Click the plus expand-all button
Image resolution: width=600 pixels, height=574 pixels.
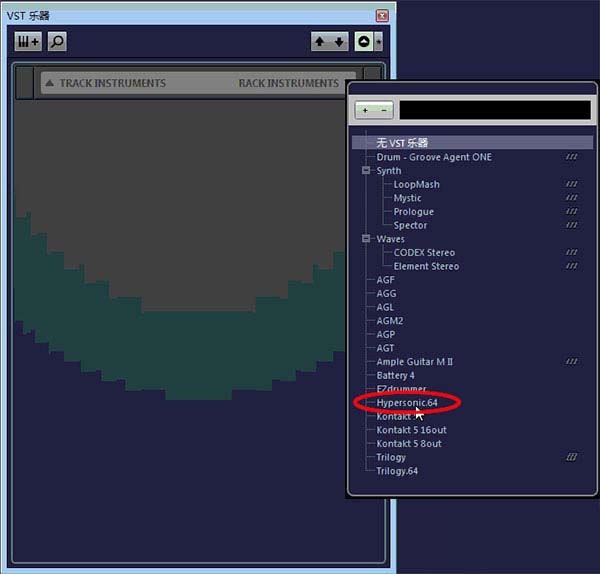point(365,110)
